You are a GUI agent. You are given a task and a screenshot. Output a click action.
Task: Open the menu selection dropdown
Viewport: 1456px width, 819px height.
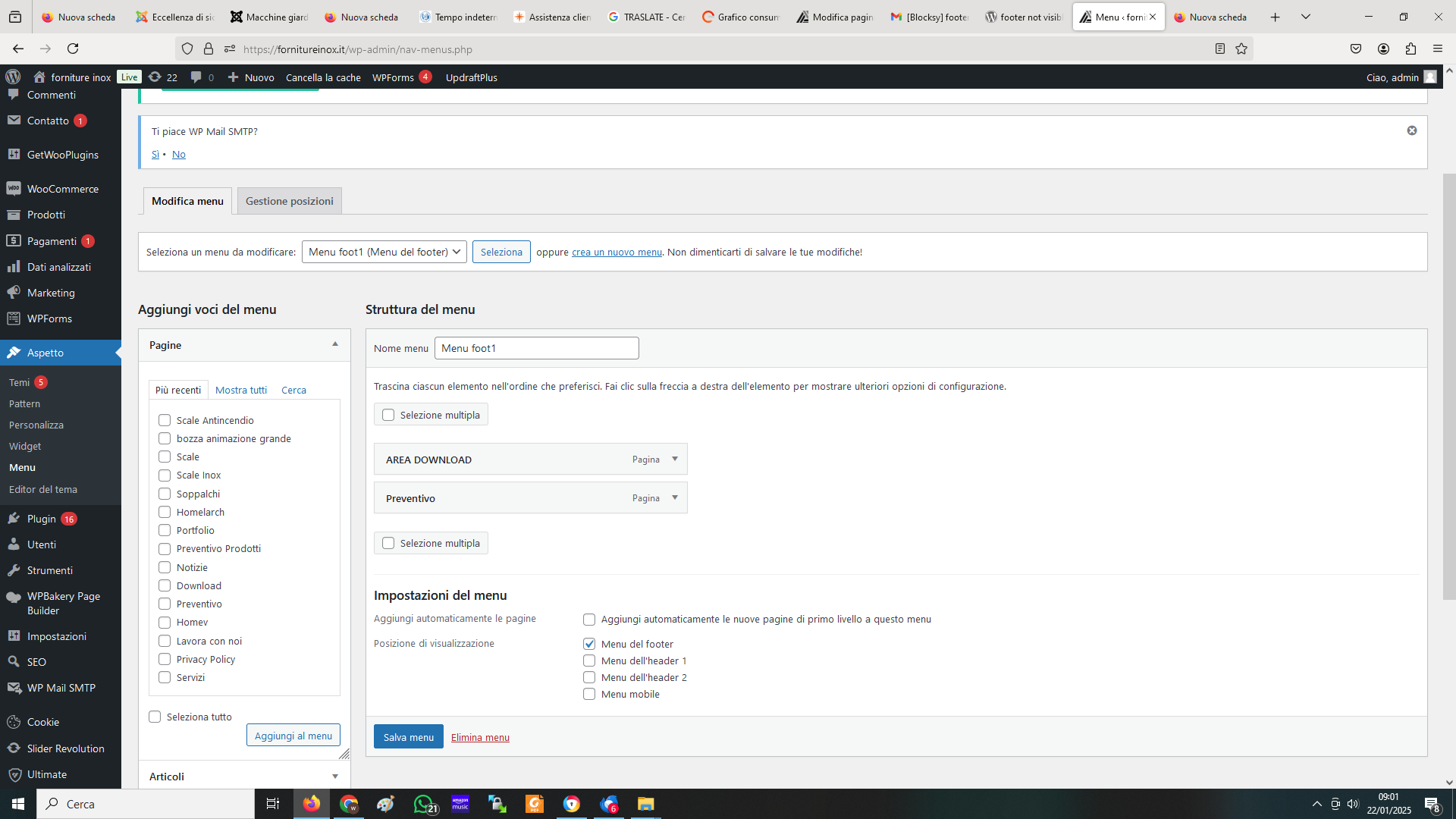pyautogui.click(x=384, y=252)
